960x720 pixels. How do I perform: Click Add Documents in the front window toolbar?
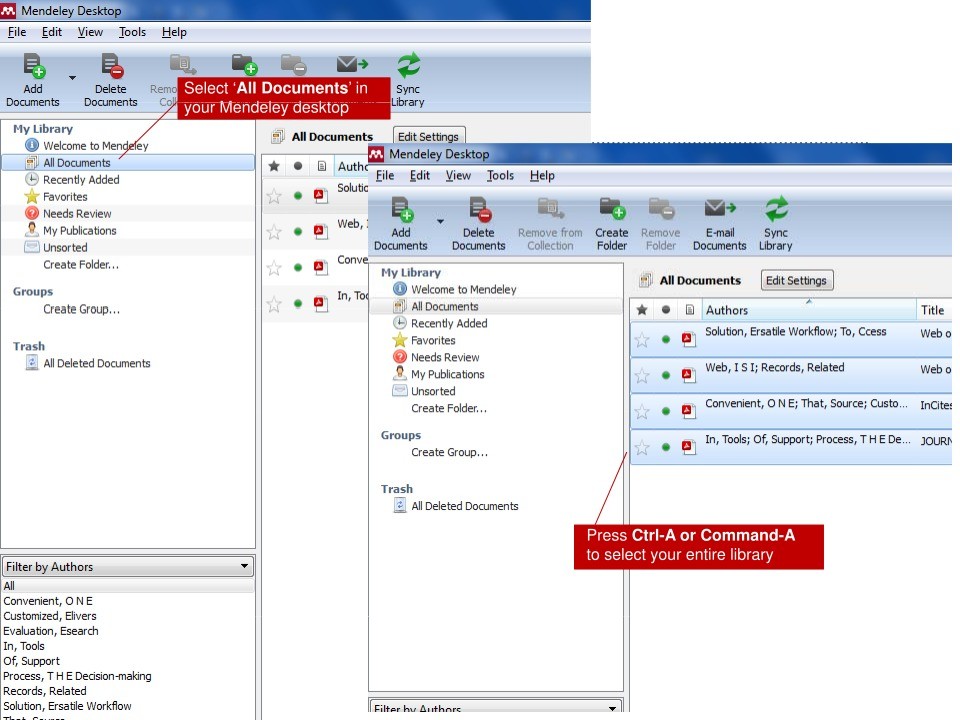click(401, 224)
